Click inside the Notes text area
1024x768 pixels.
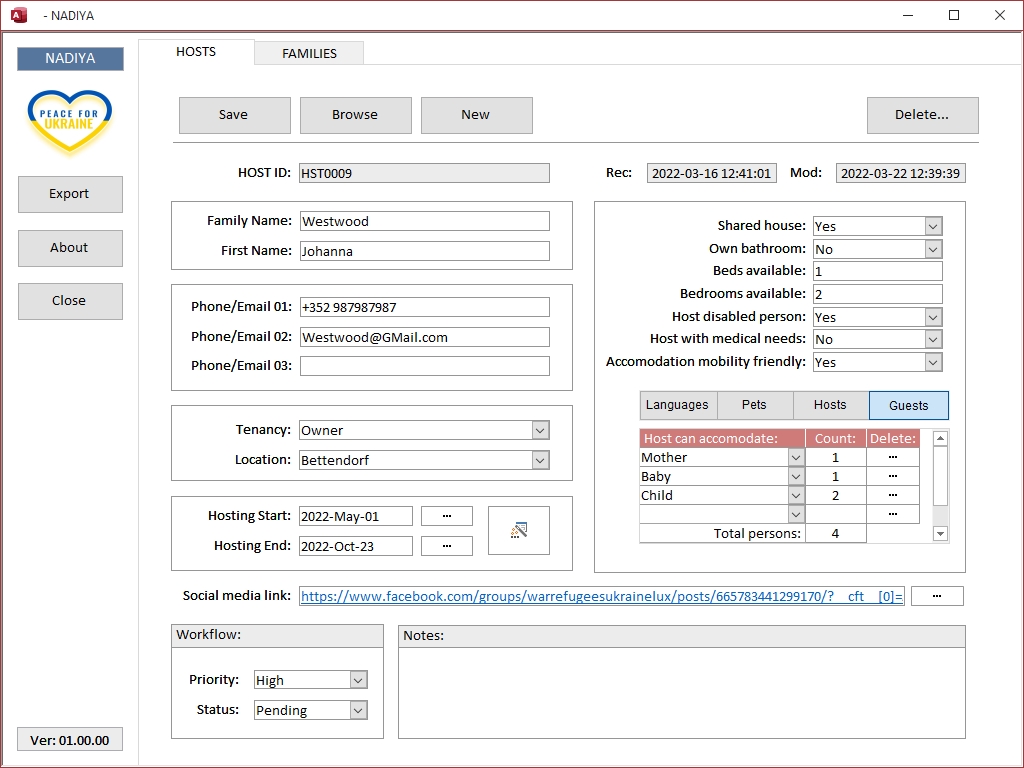coord(682,692)
